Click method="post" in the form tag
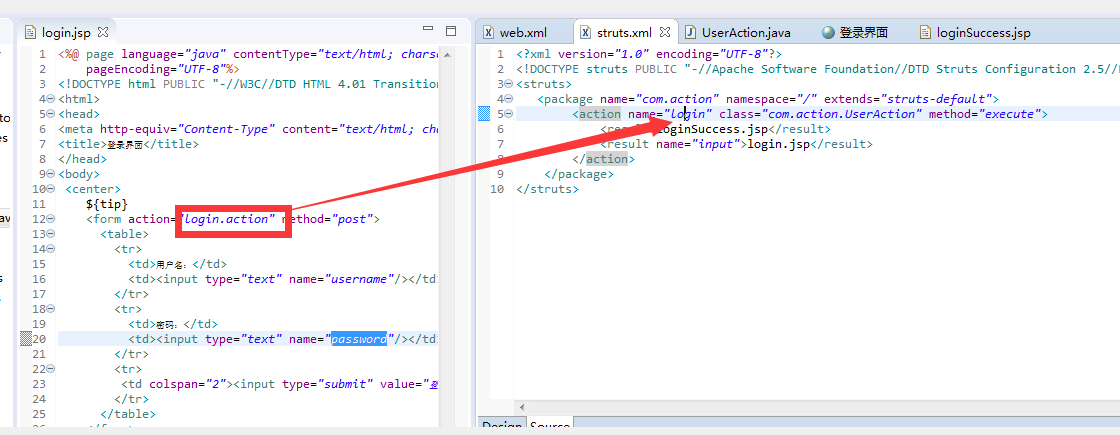Screen dimensions: 1120x435 pos(326,219)
